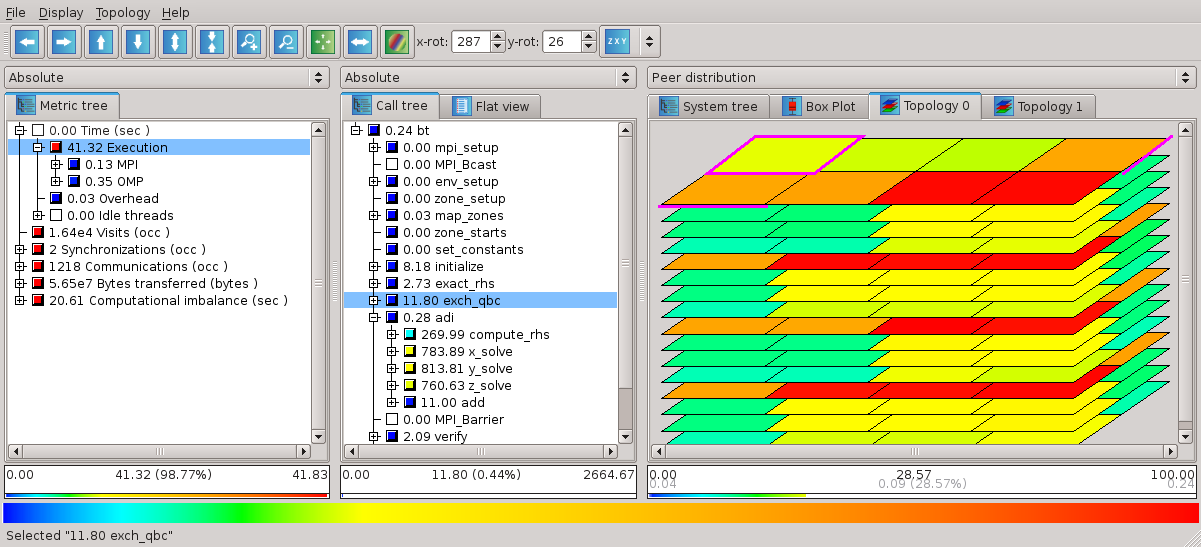Open the metric pane Absolute dropdown
The width and height of the screenshot is (1201, 547).
coord(167,77)
